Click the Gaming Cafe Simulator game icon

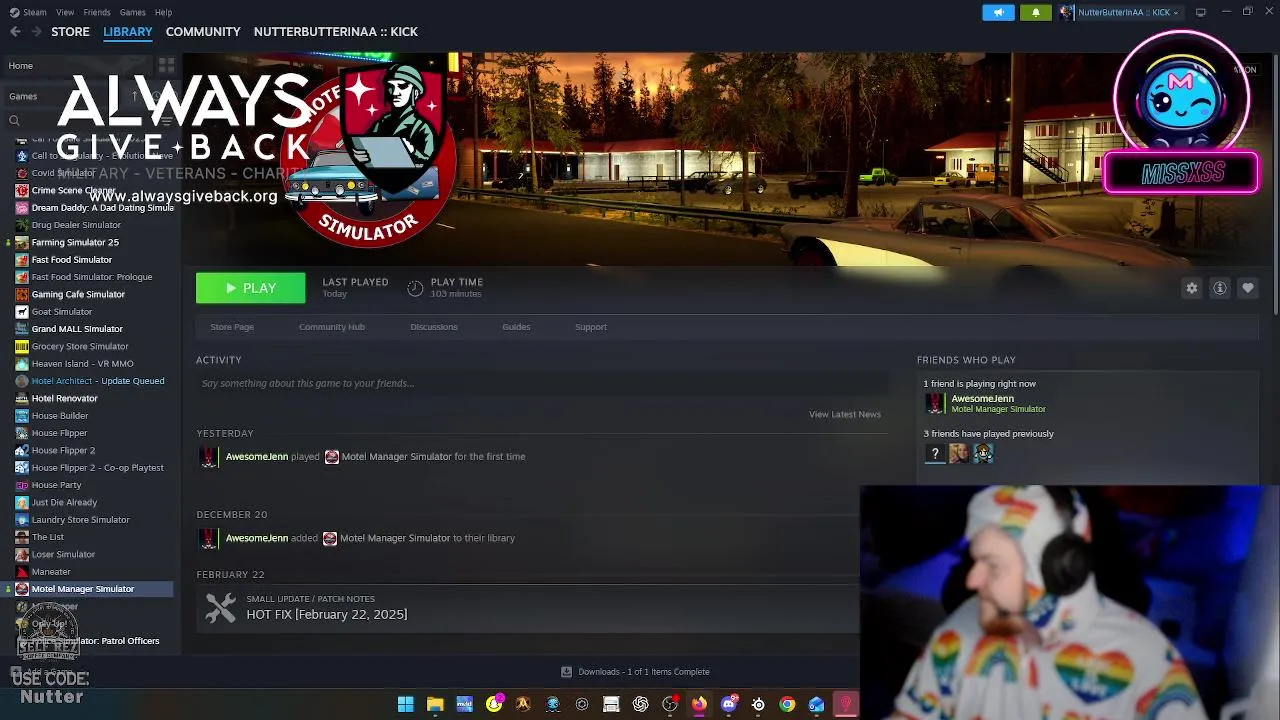pyautogui.click(x=22, y=294)
